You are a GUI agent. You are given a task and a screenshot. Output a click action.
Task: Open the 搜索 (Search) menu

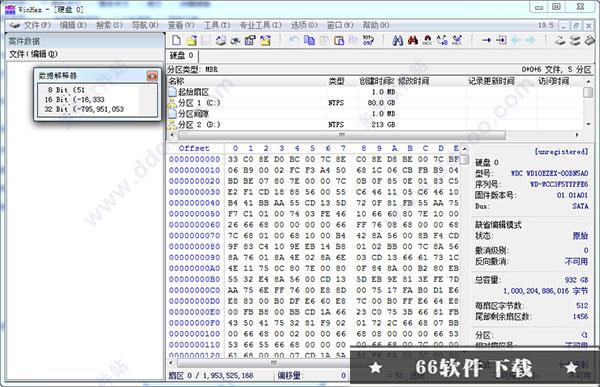[109, 25]
